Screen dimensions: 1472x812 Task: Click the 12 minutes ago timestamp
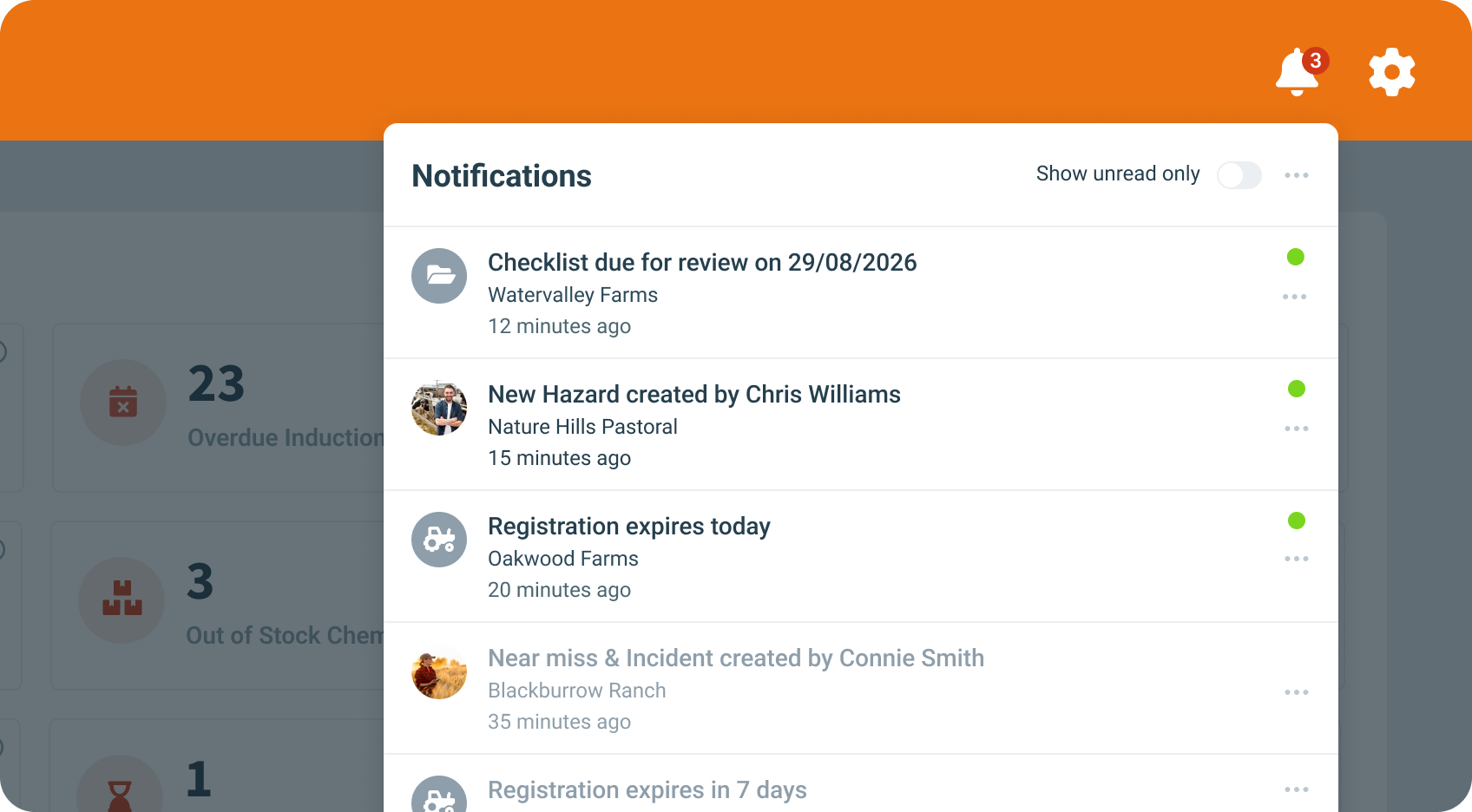(x=559, y=326)
